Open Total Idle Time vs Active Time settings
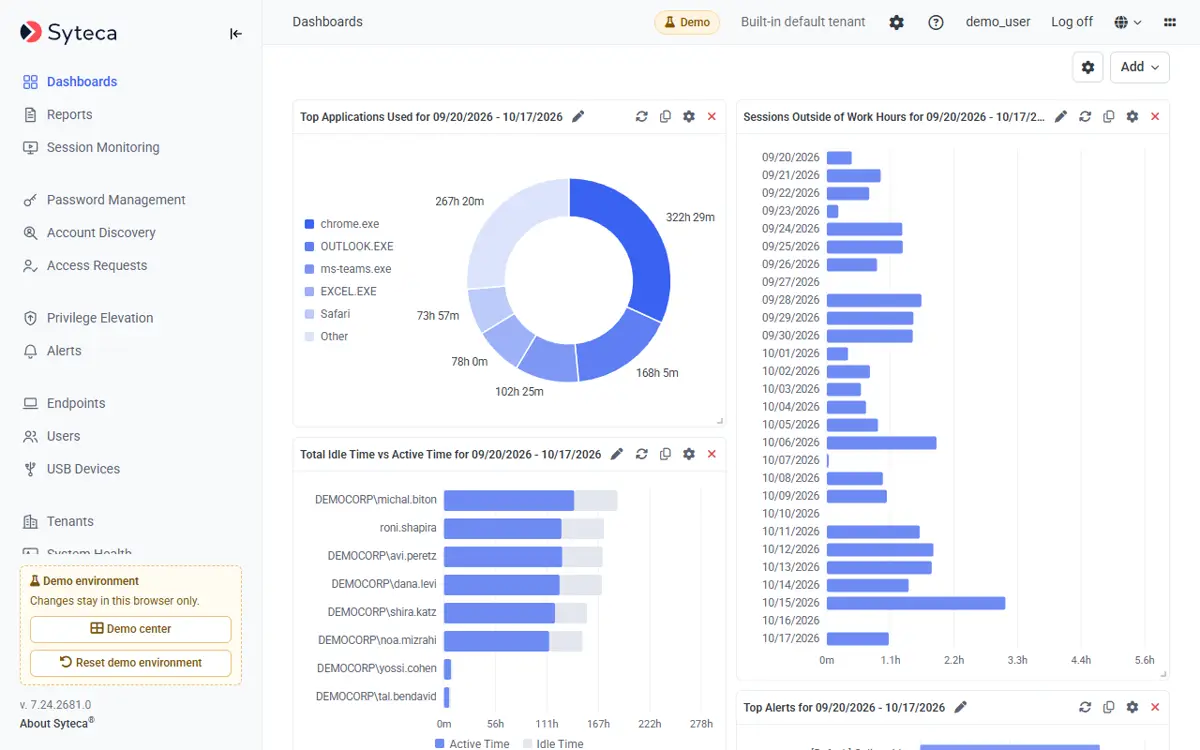Image resolution: width=1200 pixels, height=750 pixels. (689, 454)
